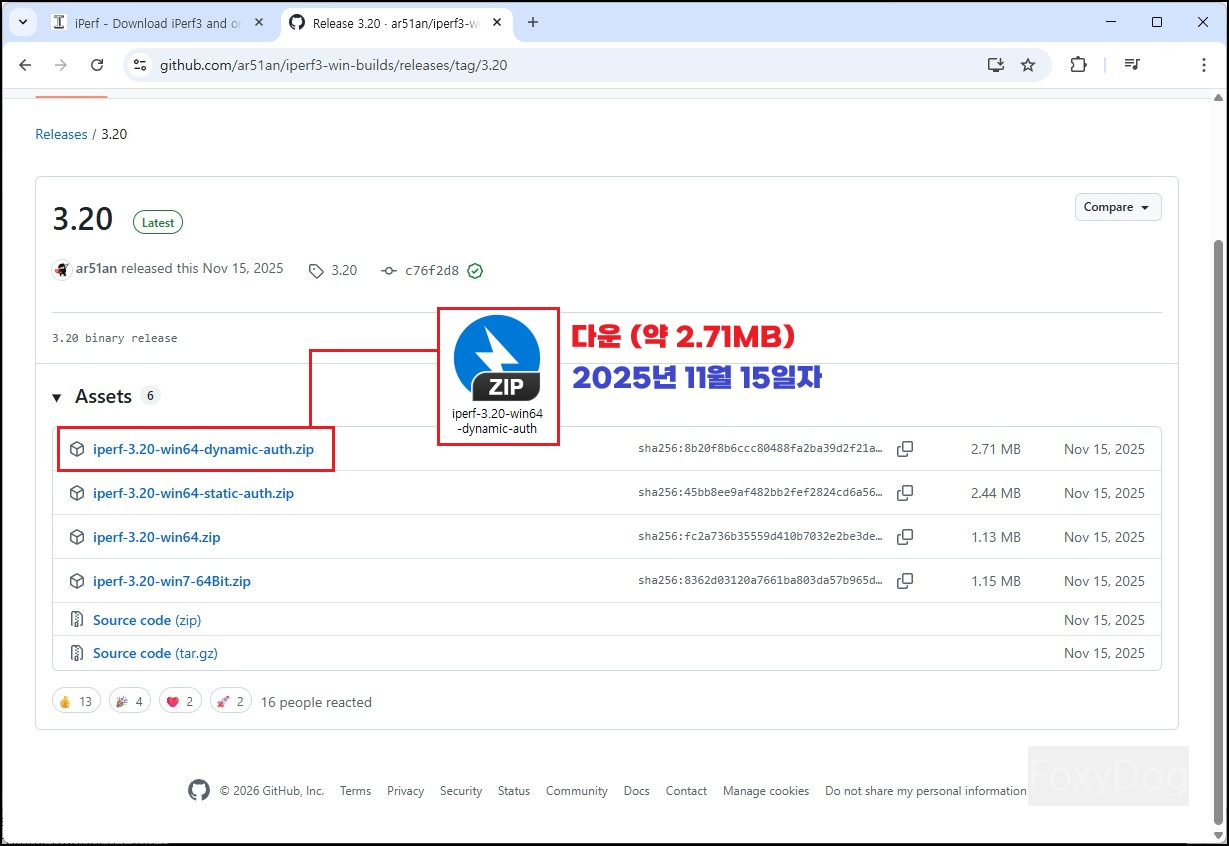The width and height of the screenshot is (1229, 846).
Task: Open the GitHub footer logo
Action: pyautogui.click(x=199, y=790)
